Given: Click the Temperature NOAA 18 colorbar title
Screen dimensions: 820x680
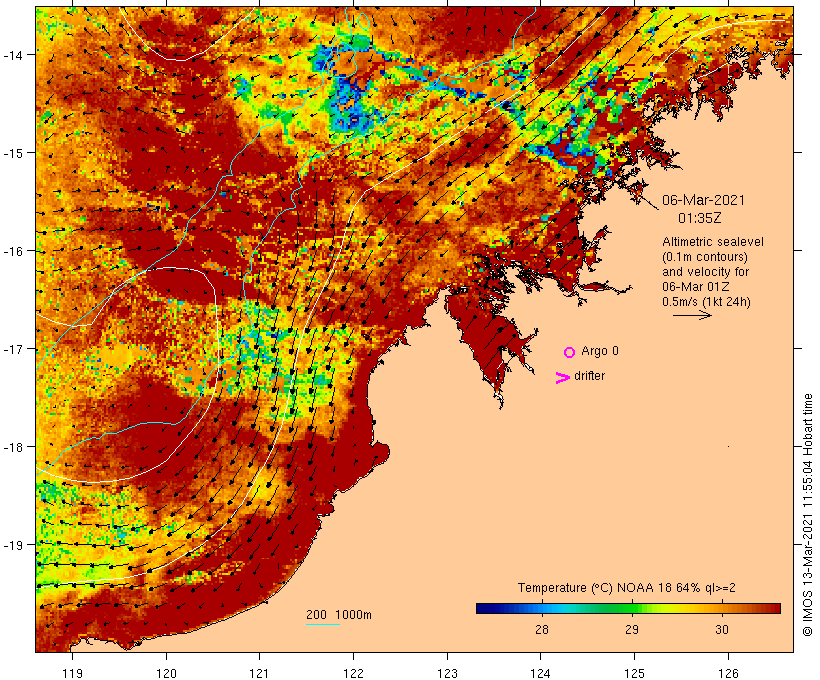Looking at the screenshot, I should pos(627,588).
